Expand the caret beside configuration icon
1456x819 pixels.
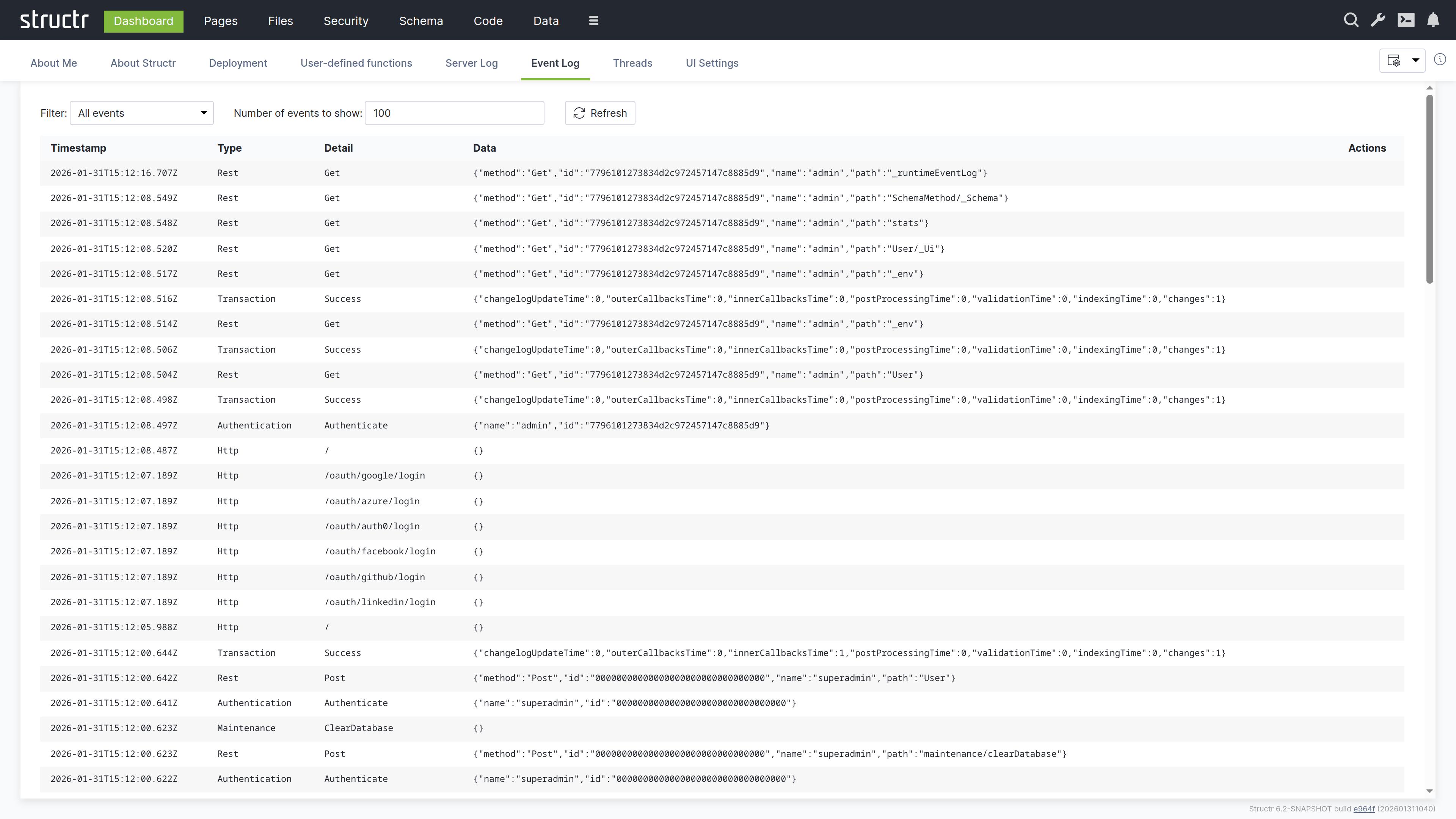(x=1416, y=61)
